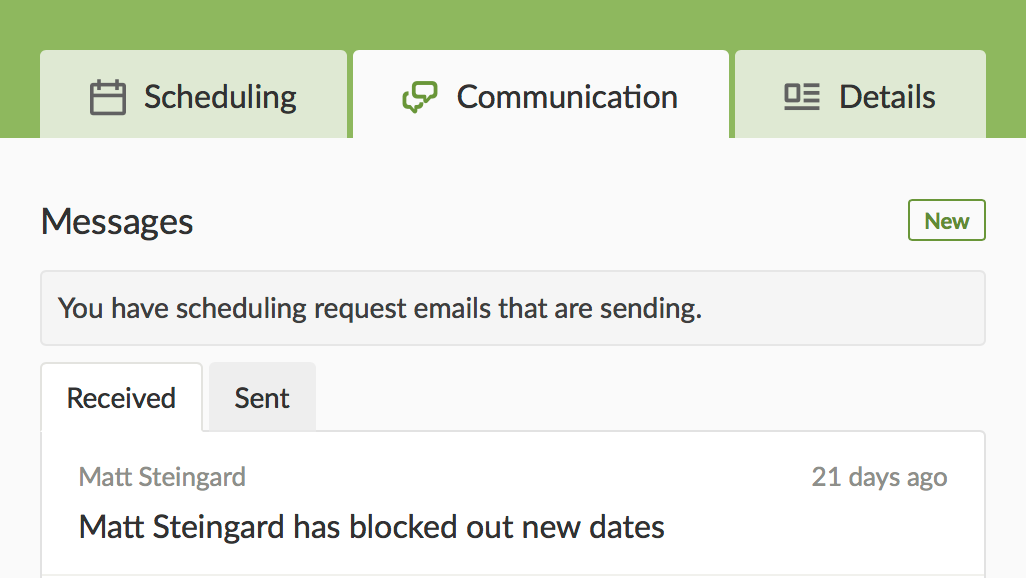Image resolution: width=1026 pixels, height=578 pixels.
Task: Click the Messages page heading
Action: coord(117,221)
